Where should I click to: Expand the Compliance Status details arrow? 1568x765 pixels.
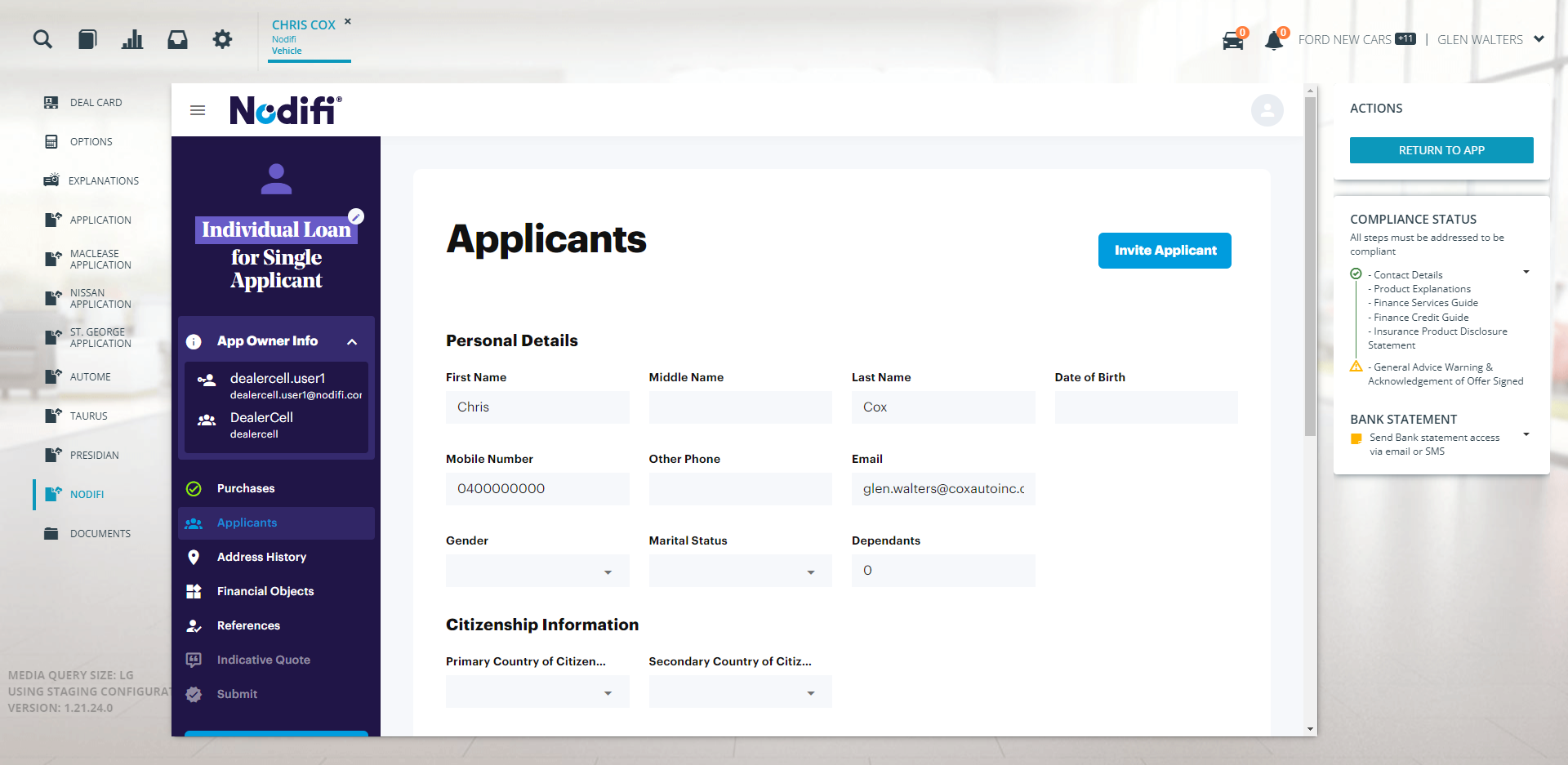(1526, 272)
